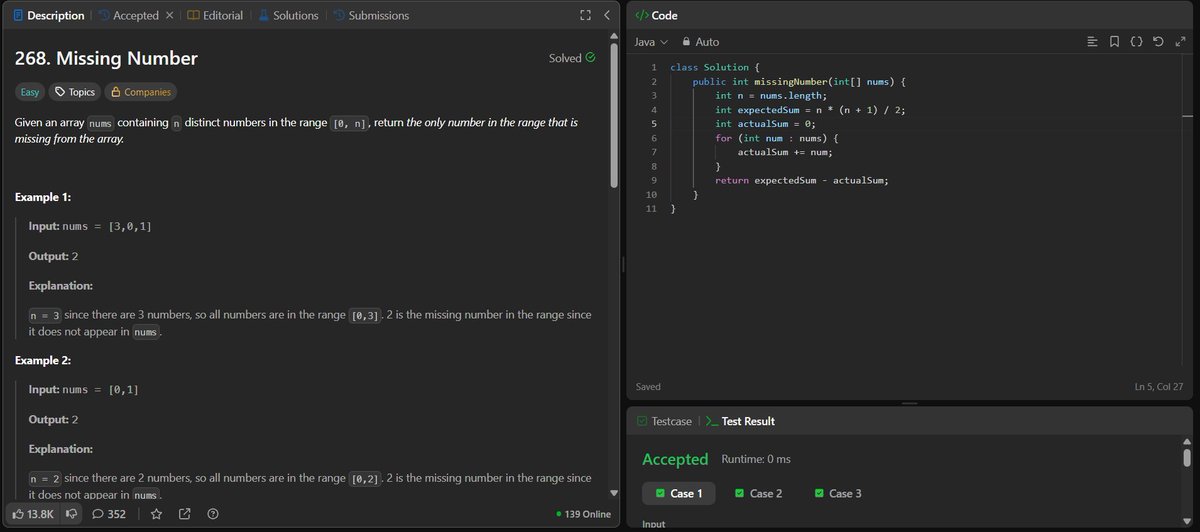Open the Submissions tab

tap(371, 15)
